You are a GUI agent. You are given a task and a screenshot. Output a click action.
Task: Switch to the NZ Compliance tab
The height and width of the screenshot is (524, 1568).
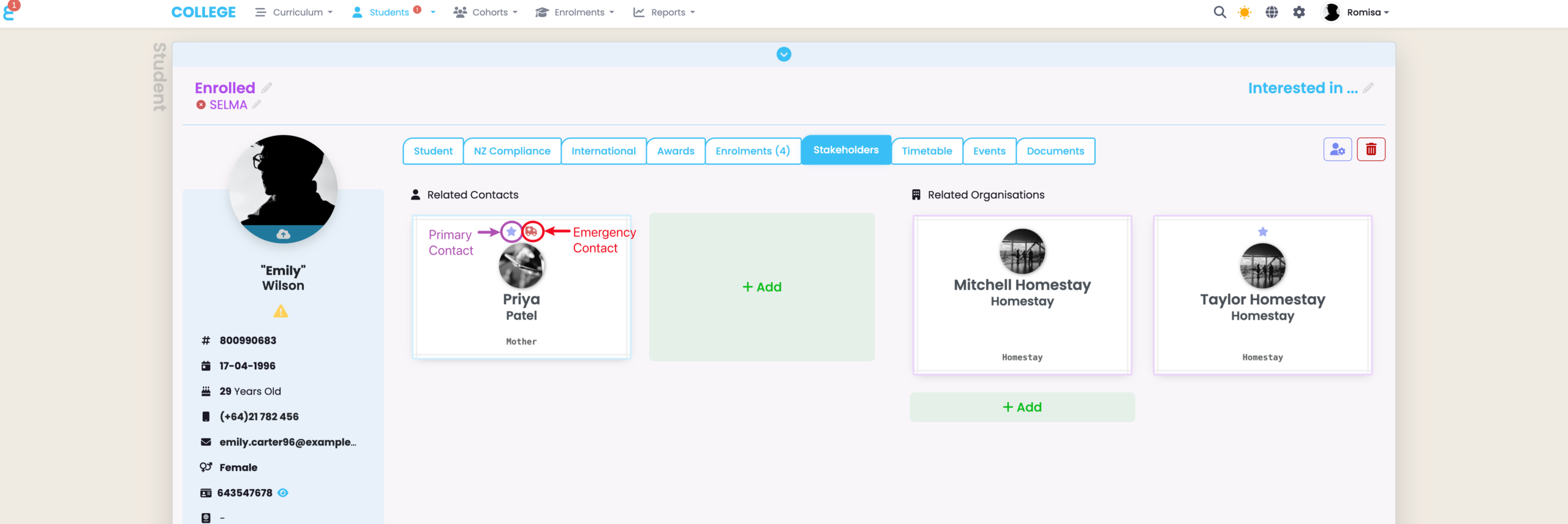pos(512,151)
